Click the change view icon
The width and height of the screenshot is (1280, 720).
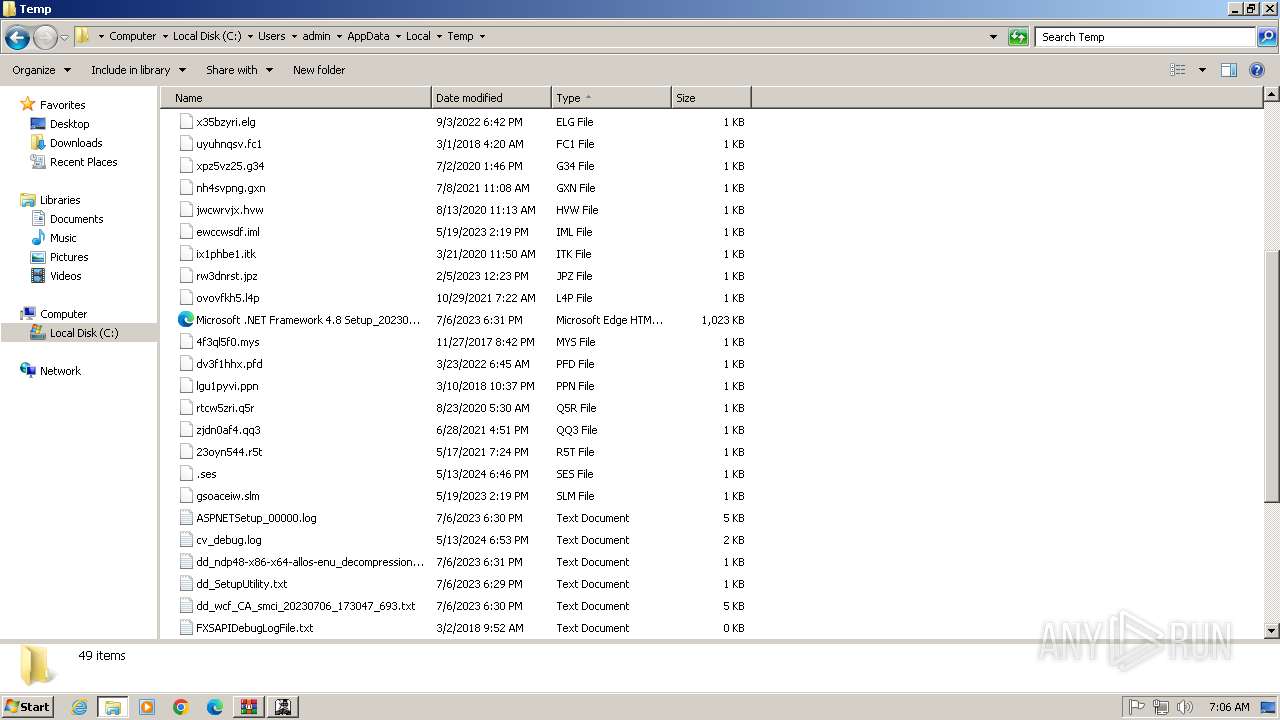1178,70
